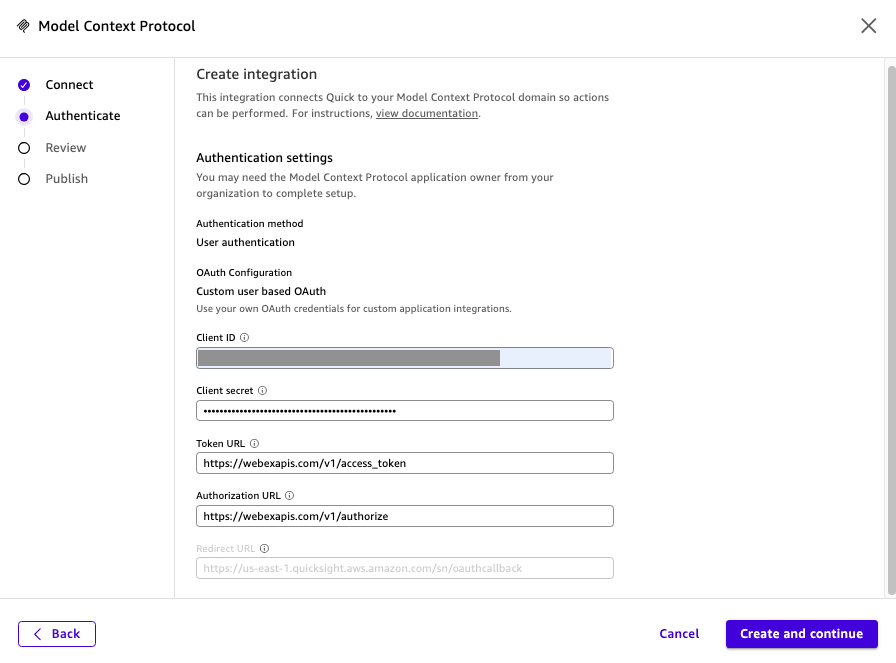Click the User authentication value text
The image size is (896, 663).
click(245, 242)
